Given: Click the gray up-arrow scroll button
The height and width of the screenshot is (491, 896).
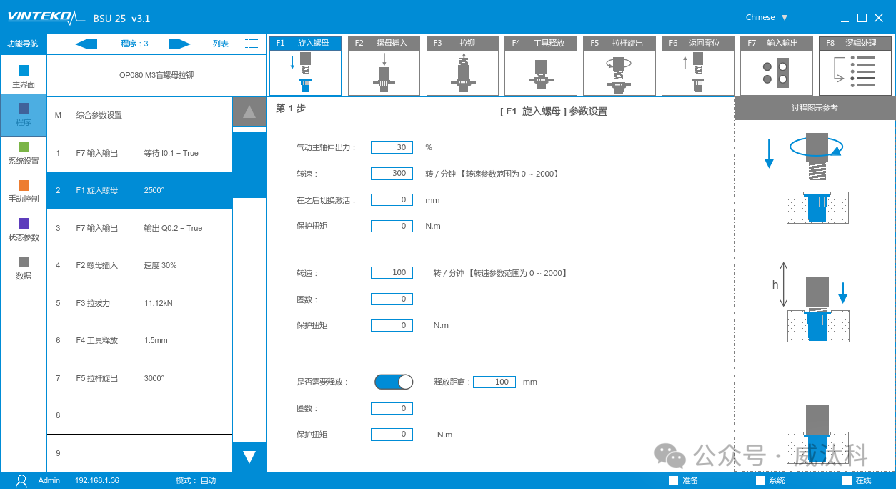Looking at the screenshot, I should pos(249,112).
